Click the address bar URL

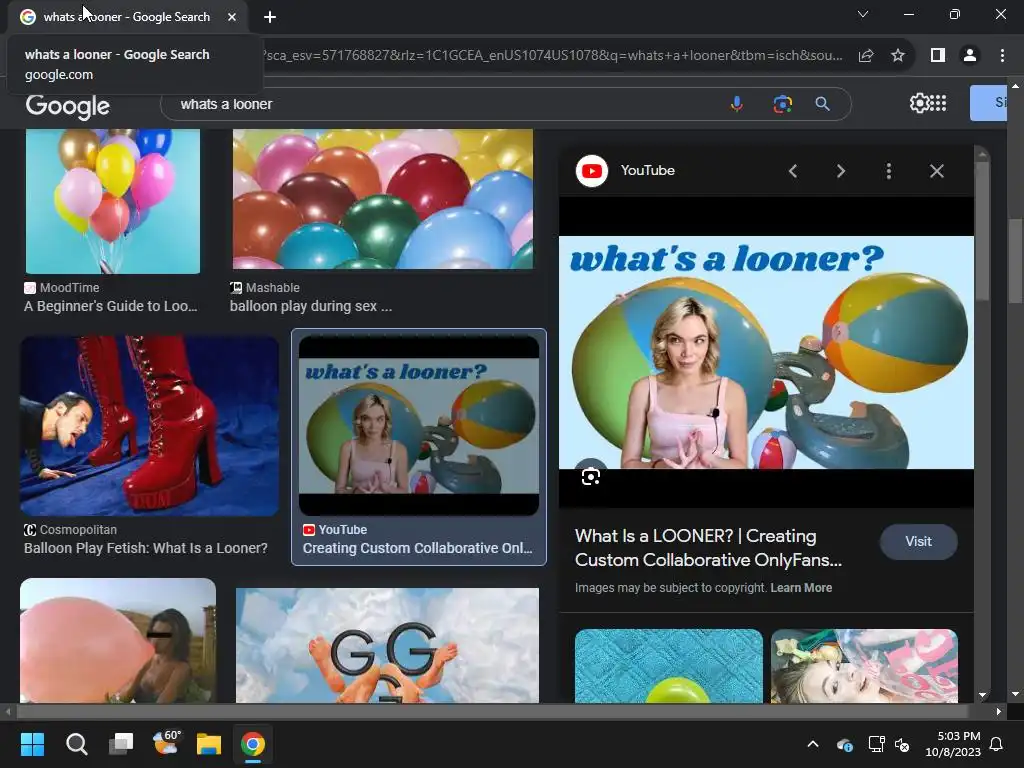pyautogui.click(x=554, y=56)
